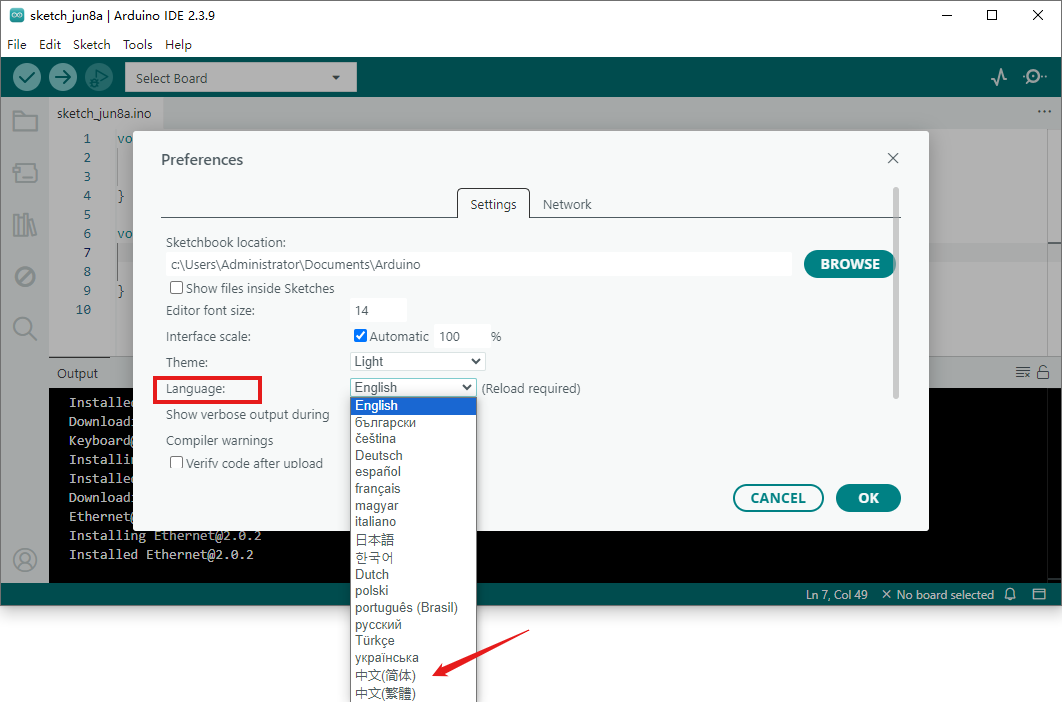Click the CANCEL button

pos(778,498)
